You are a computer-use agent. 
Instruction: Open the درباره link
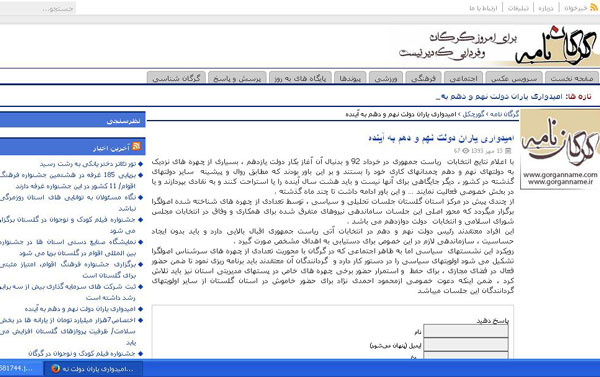tap(546, 8)
